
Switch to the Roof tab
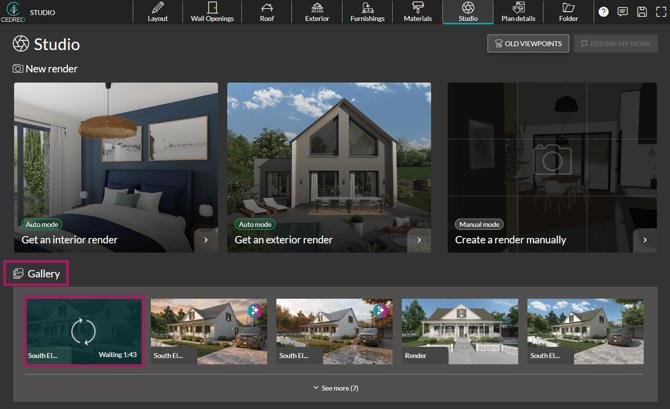point(267,12)
